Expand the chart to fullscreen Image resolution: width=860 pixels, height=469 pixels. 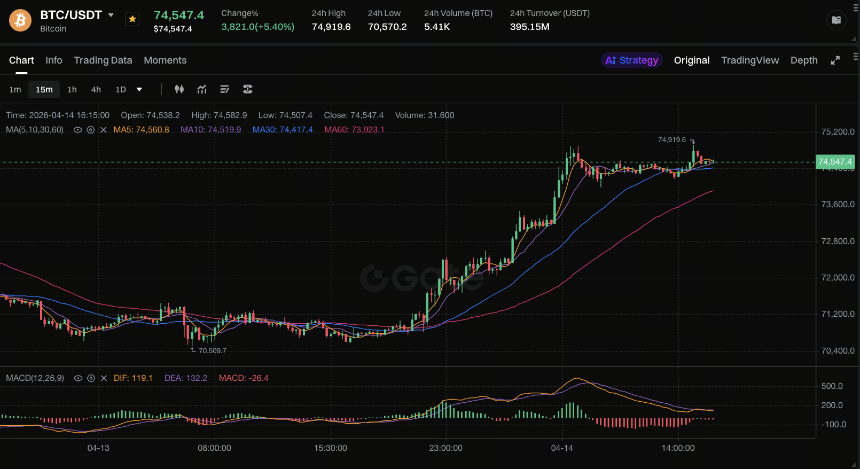point(835,60)
